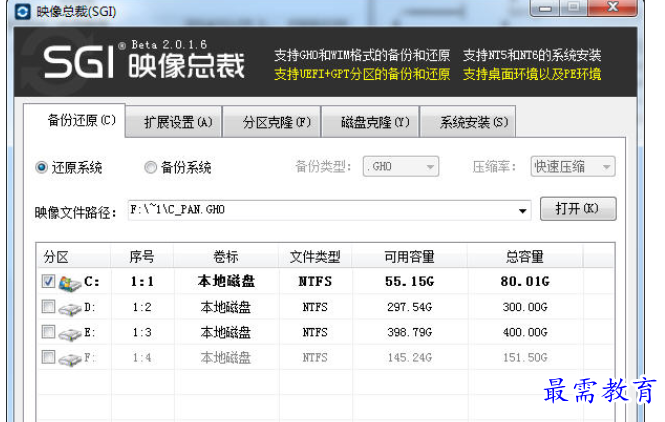Switch to the 分区克隆 (F) tab
Image resolution: width=665 pixels, height=422 pixels.
(x=271, y=122)
